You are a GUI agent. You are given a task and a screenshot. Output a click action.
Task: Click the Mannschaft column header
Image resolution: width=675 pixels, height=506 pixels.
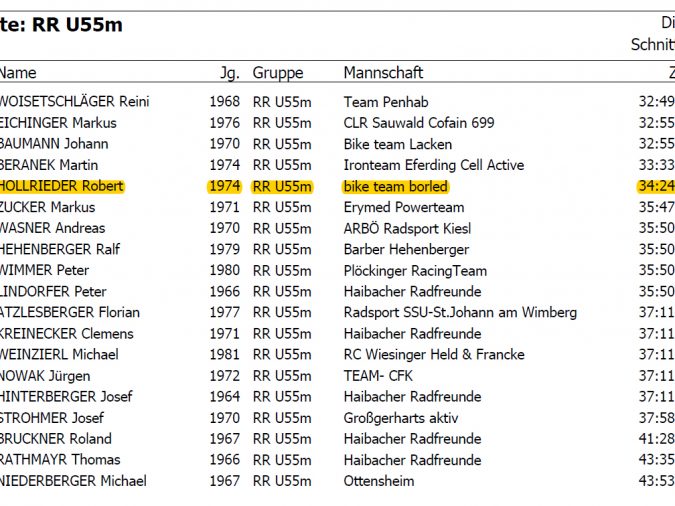(383, 72)
